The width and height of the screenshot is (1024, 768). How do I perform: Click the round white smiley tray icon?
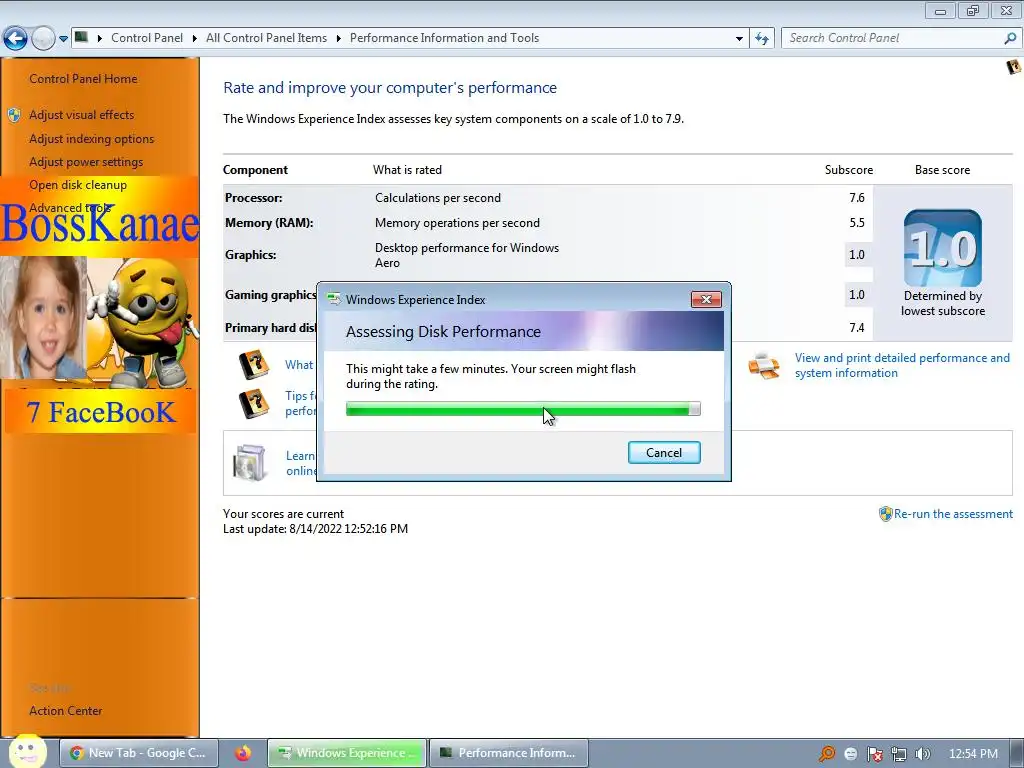point(850,754)
